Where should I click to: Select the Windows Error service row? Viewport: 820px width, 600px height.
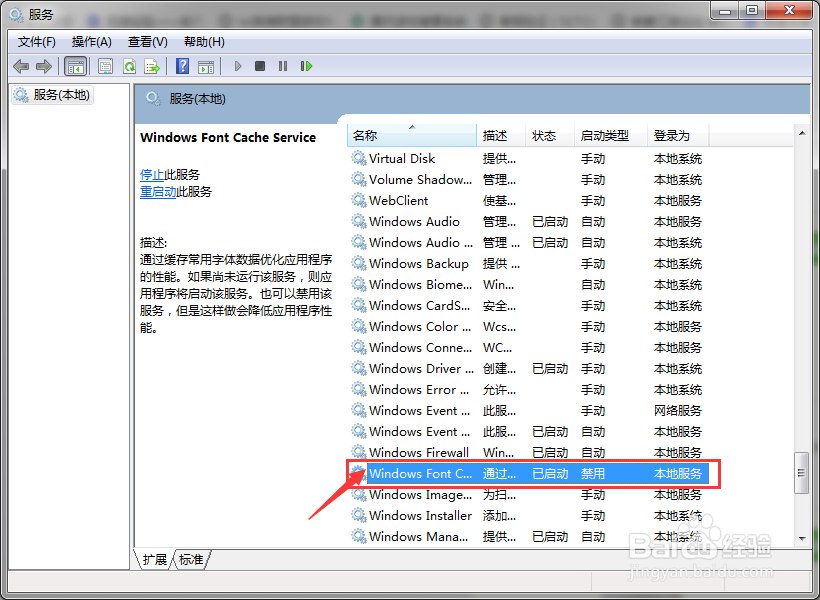click(528, 390)
